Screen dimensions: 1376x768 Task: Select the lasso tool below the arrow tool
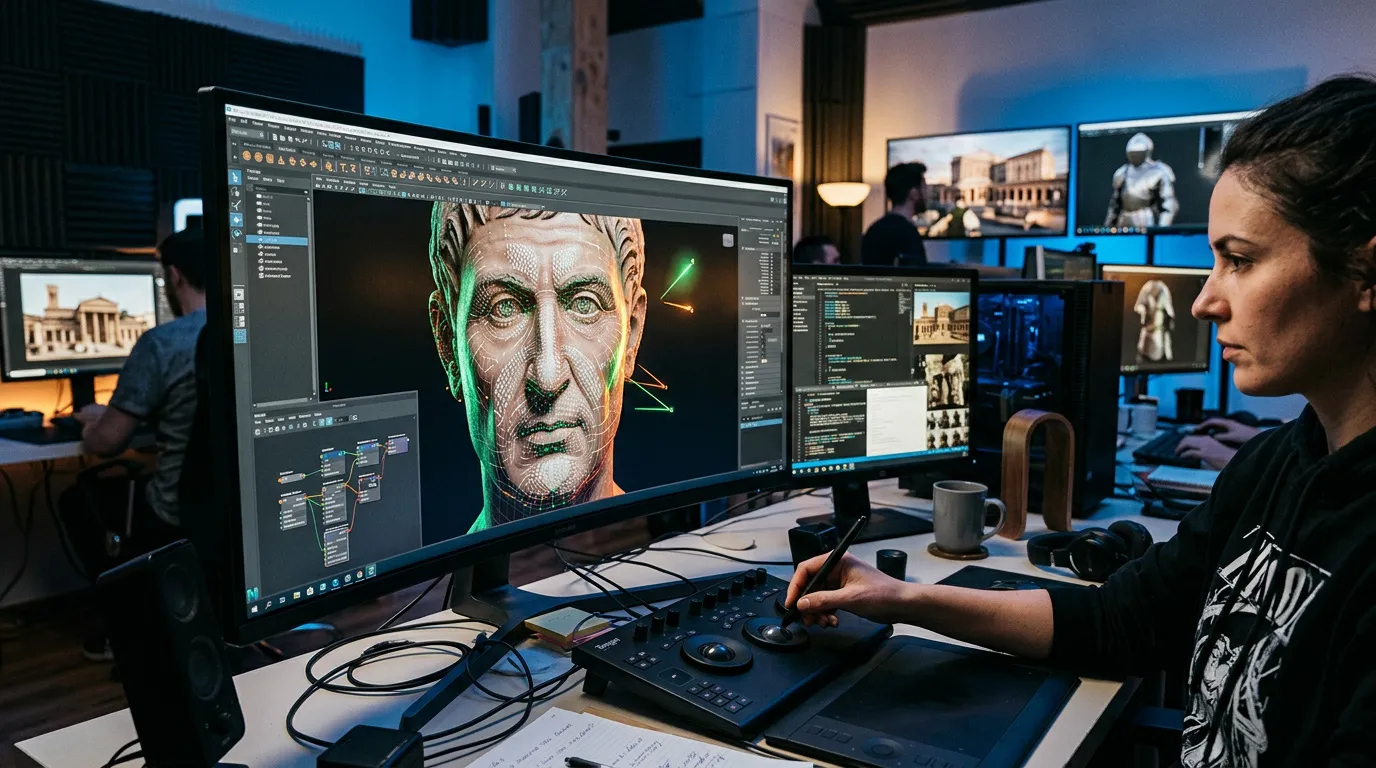point(235,192)
